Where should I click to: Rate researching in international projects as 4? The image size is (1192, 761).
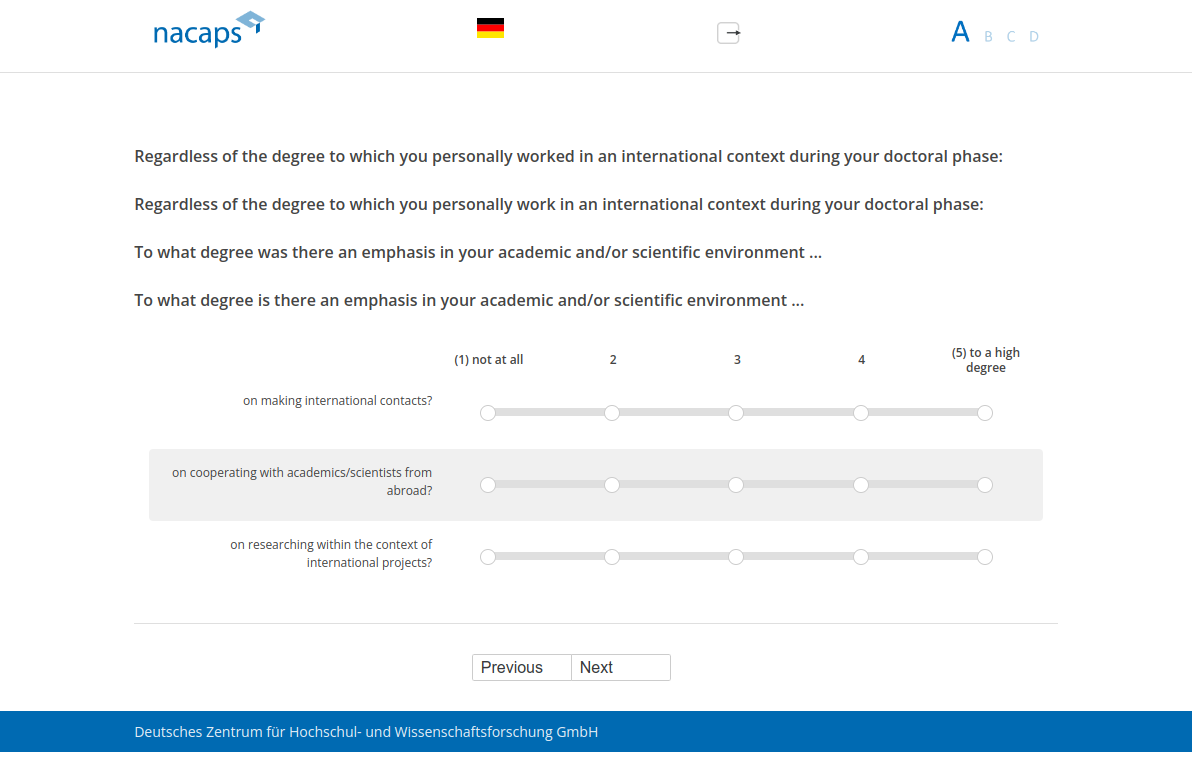coord(861,557)
